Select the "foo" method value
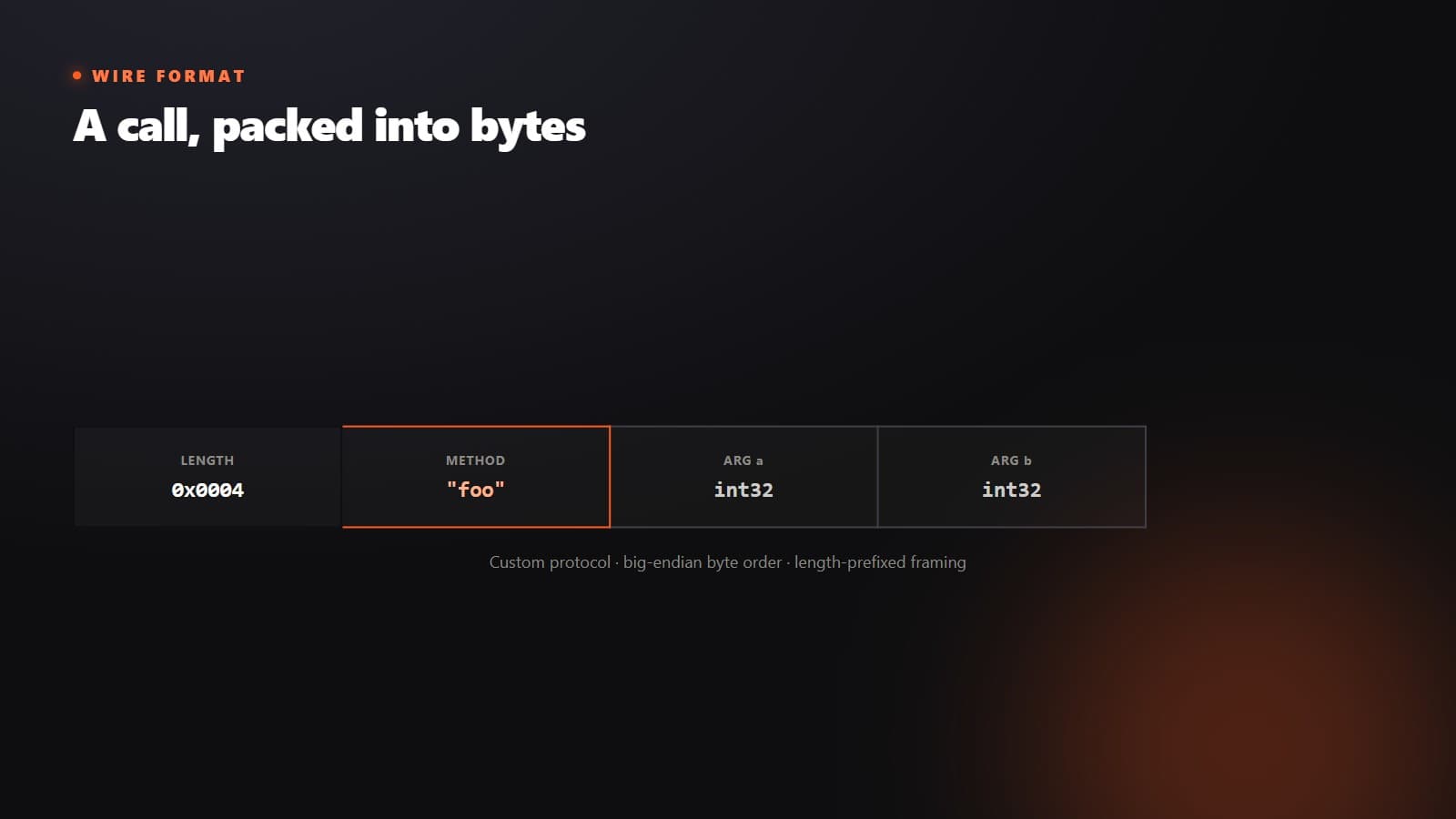The image size is (1456, 819). coord(475,490)
